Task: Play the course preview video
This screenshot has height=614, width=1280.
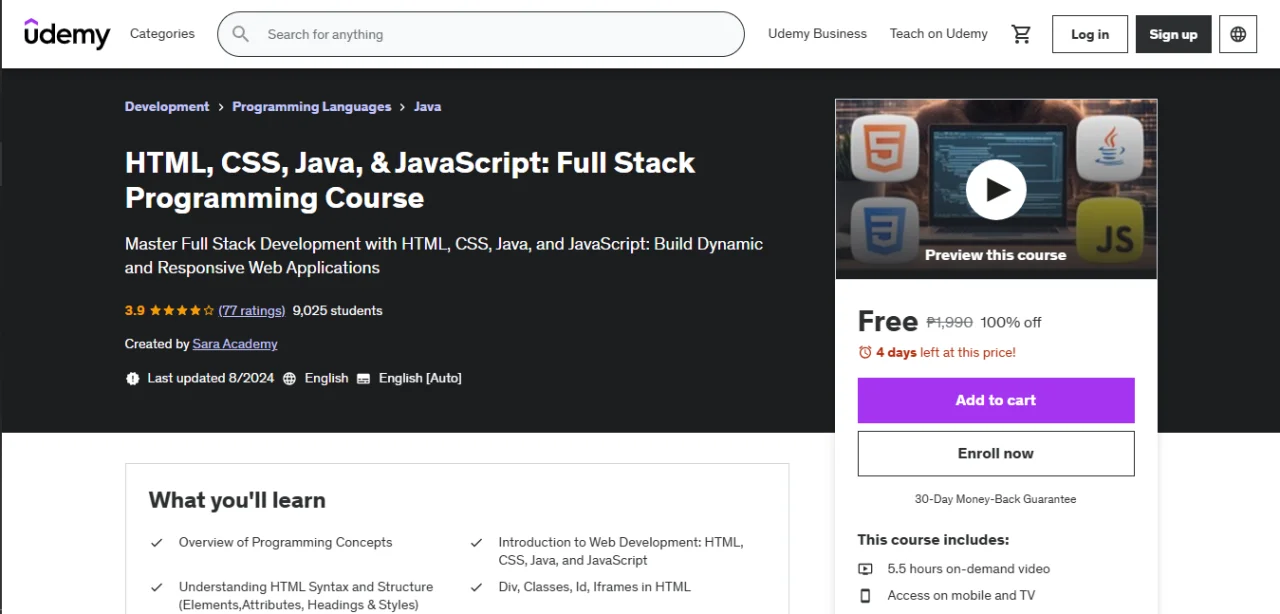Action: [996, 189]
